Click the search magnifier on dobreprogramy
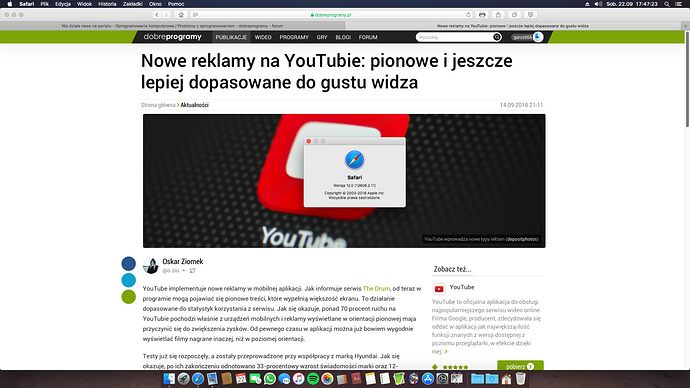This screenshot has height=388, width=690. click(497, 37)
